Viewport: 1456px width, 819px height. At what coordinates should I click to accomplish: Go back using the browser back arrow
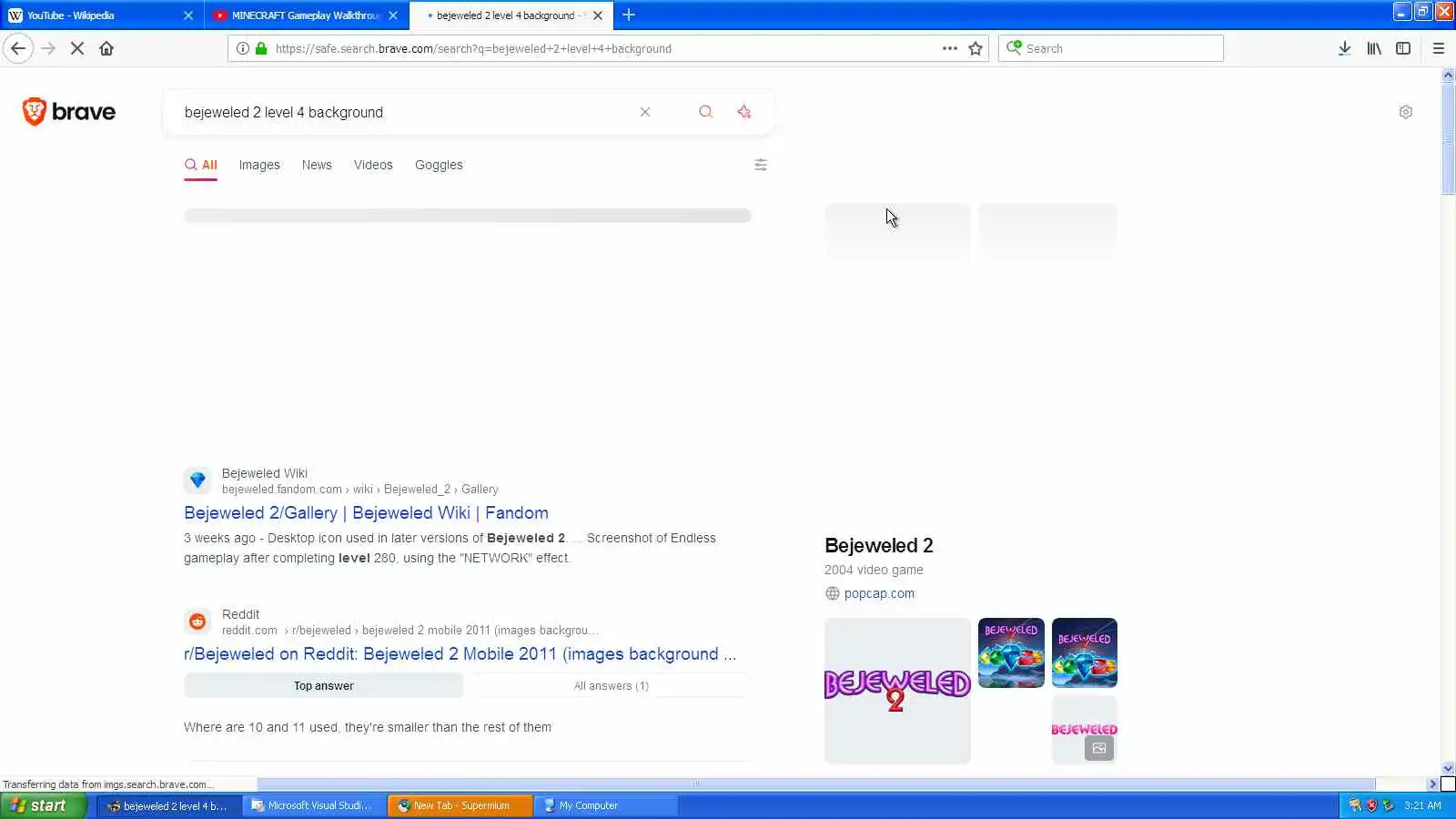[x=18, y=48]
